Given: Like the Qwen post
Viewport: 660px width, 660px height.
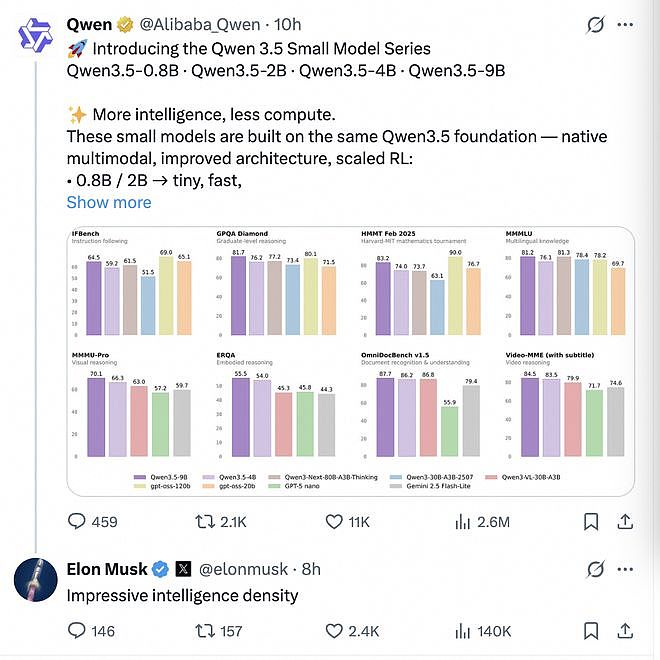Looking at the screenshot, I should pyautogui.click(x=347, y=522).
